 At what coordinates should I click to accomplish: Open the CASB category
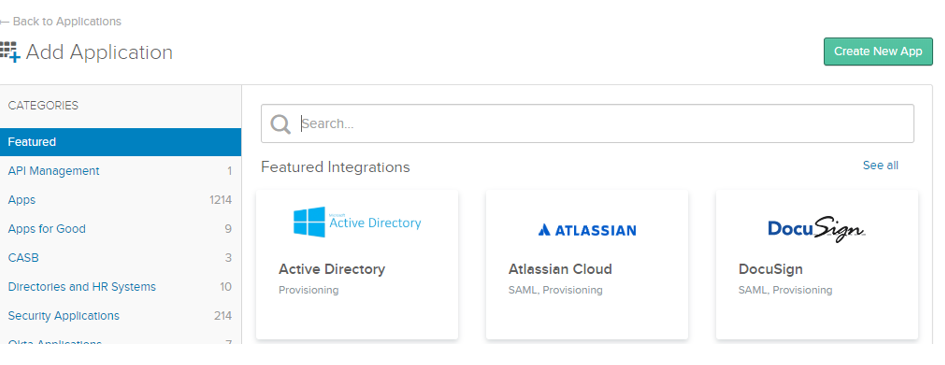click(23, 258)
